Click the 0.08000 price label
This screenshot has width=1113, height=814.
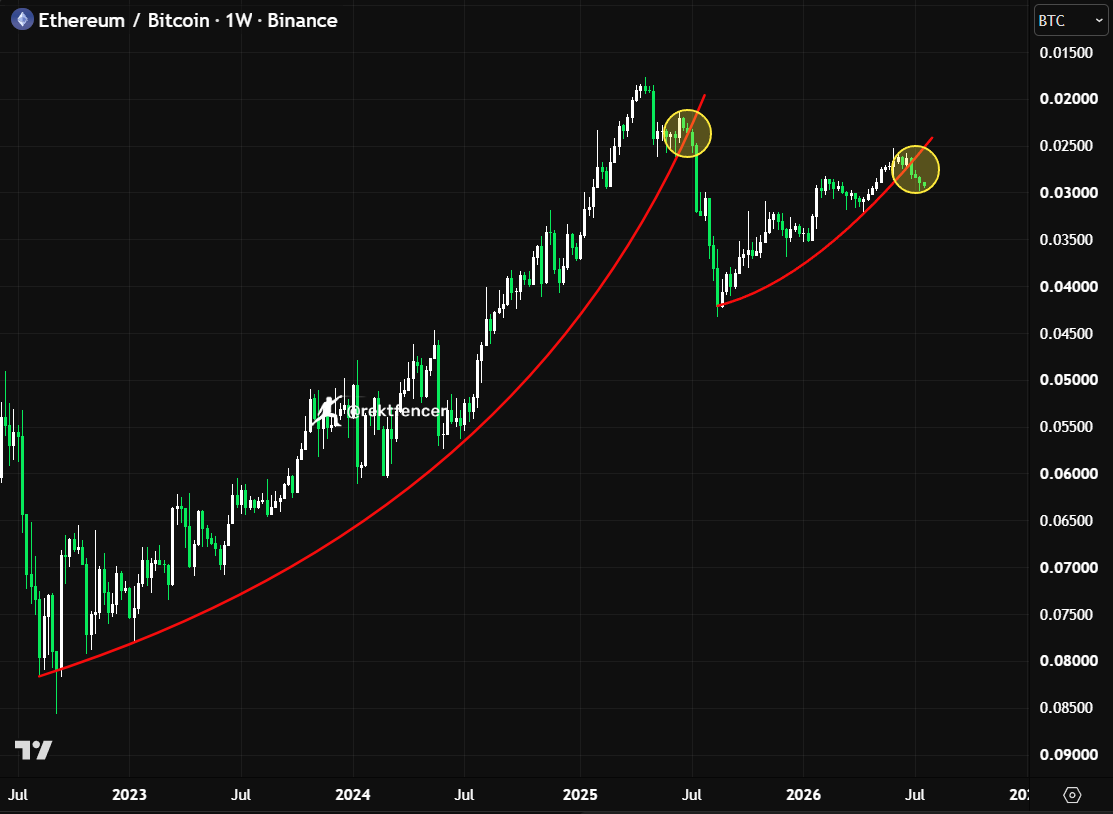coord(1068,661)
